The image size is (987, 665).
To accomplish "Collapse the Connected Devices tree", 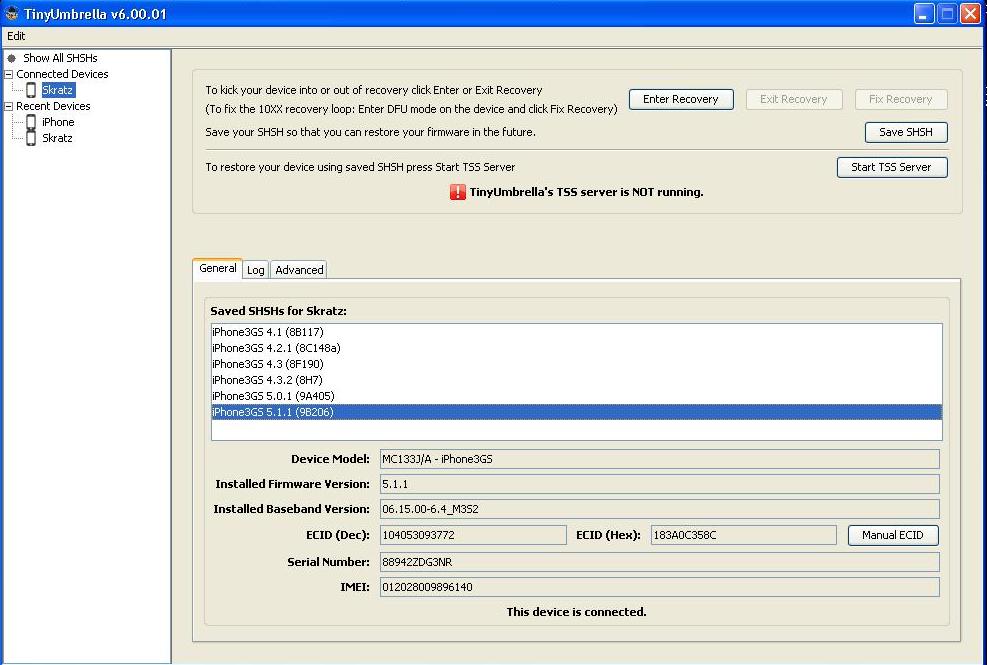I will coord(9,73).
